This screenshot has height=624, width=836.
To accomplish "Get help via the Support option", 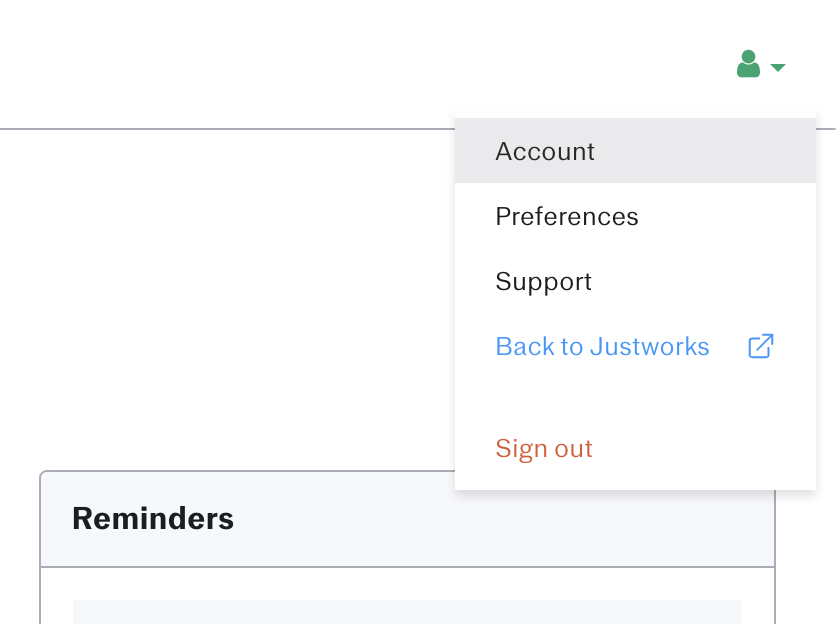I will (x=543, y=281).
